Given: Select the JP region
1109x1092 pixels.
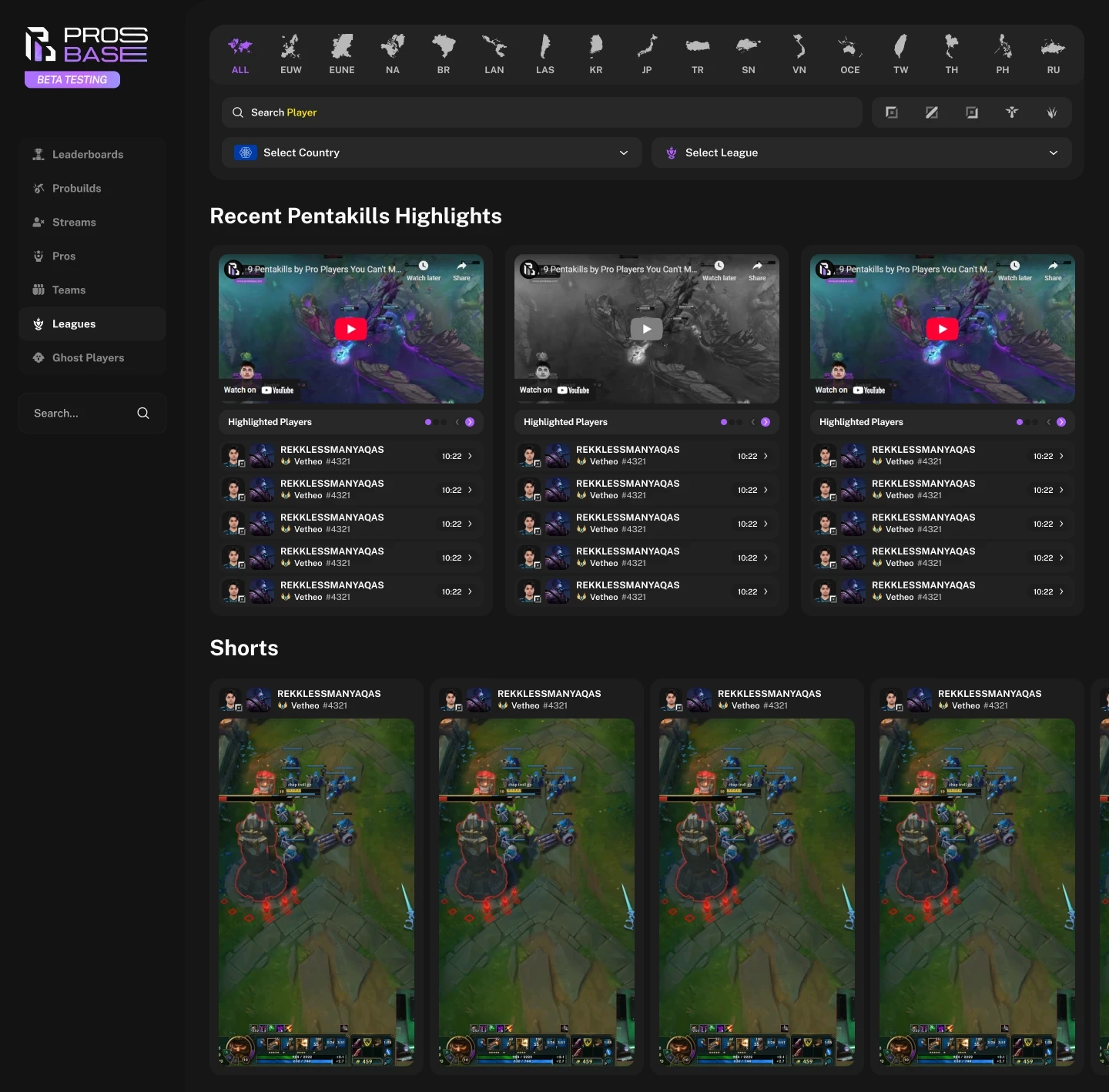Looking at the screenshot, I should (x=647, y=55).
